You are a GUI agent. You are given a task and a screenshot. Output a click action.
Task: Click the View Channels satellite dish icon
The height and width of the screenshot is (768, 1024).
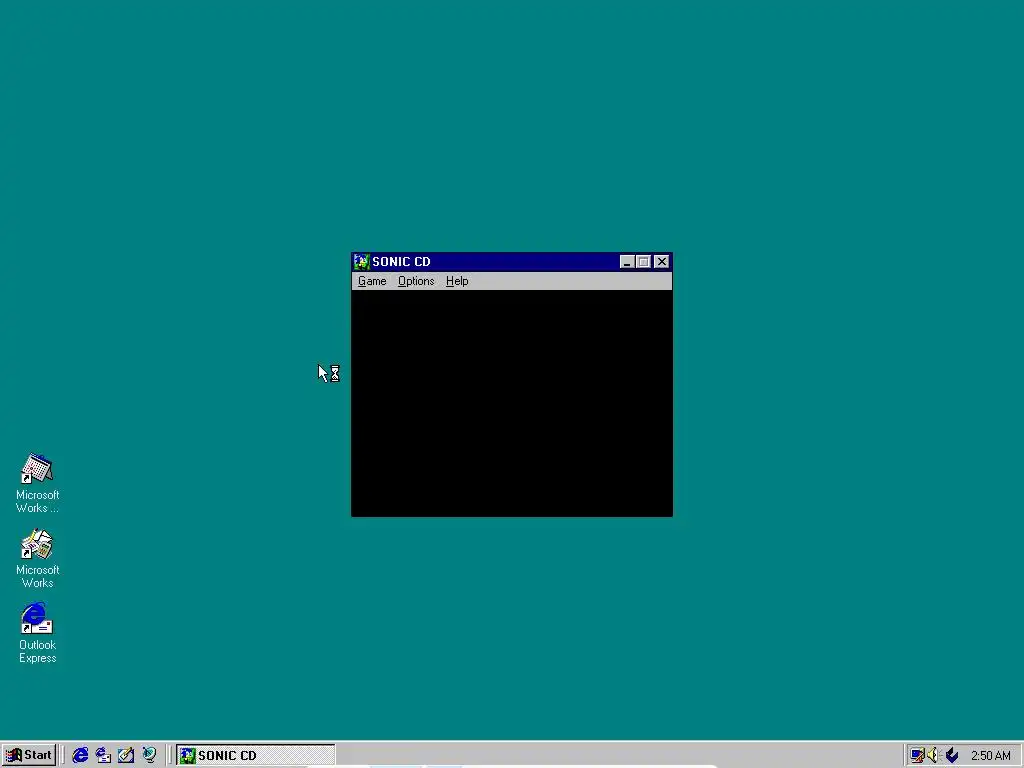coord(150,755)
